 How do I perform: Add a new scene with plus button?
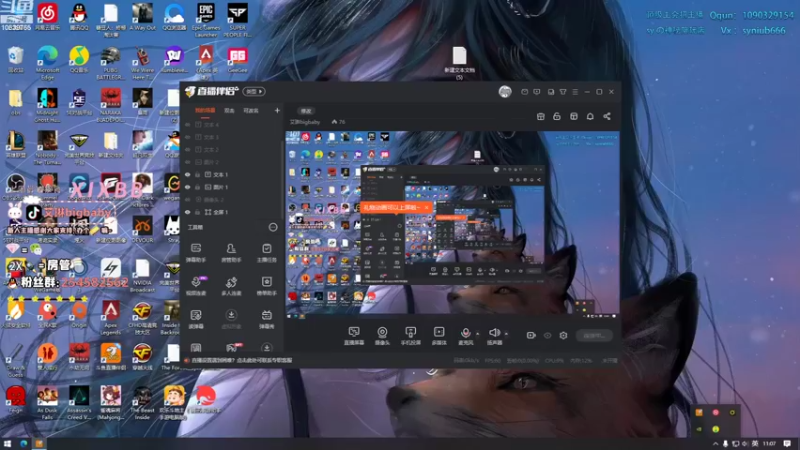pyautogui.click(x=277, y=110)
